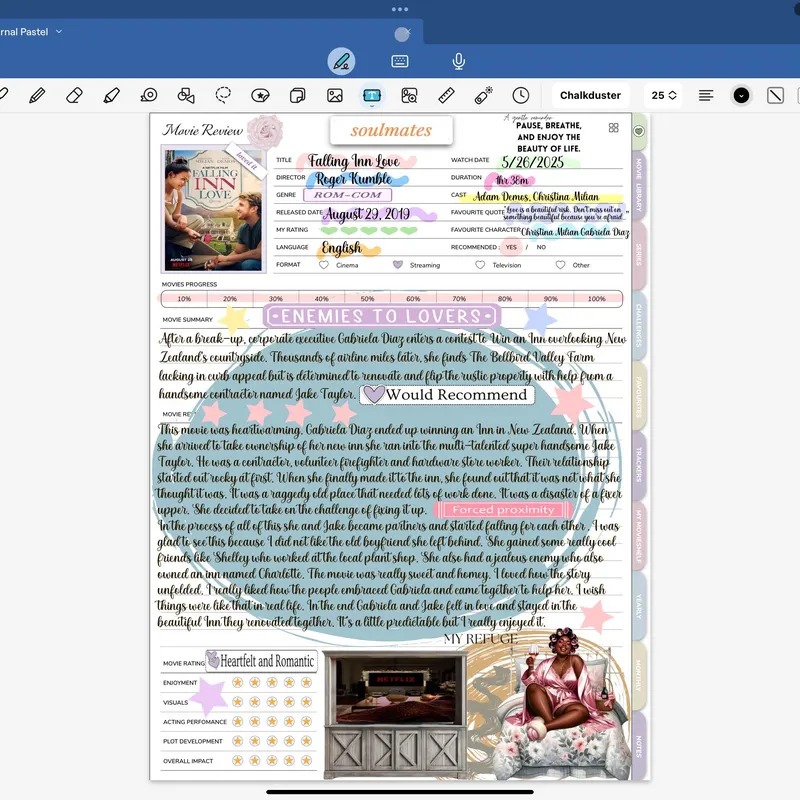Click the watch date 5/26/2025 text

pyautogui.click(x=532, y=162)
